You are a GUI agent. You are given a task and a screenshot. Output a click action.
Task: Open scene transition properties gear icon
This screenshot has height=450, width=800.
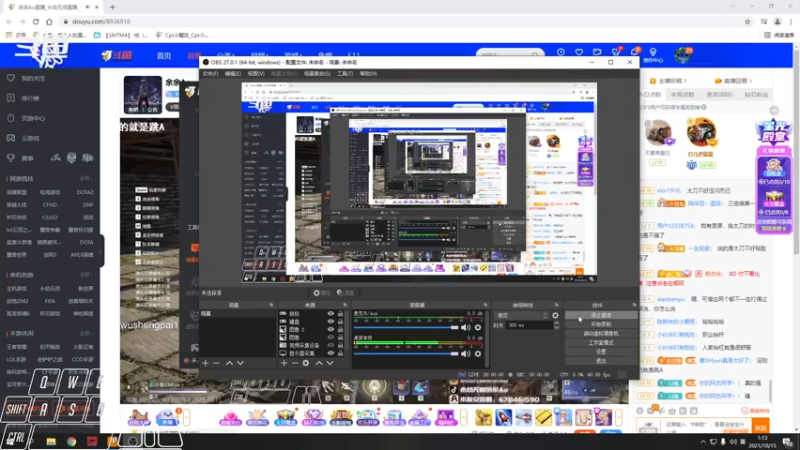click(555, 316)
